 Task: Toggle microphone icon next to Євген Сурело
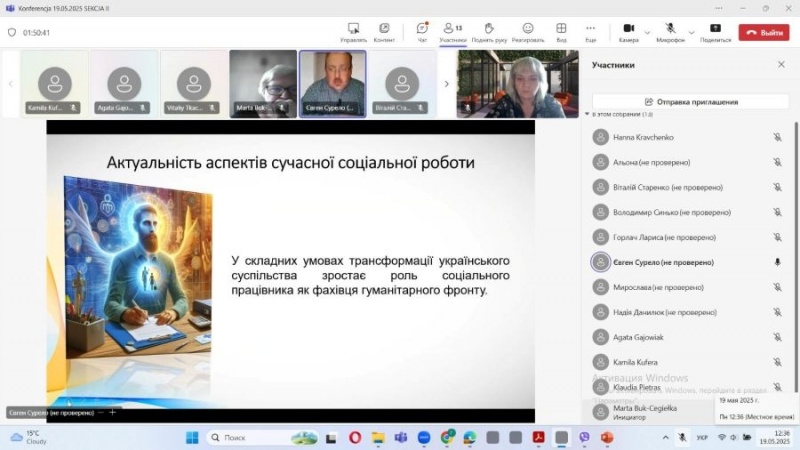click(x=777, y=262)
